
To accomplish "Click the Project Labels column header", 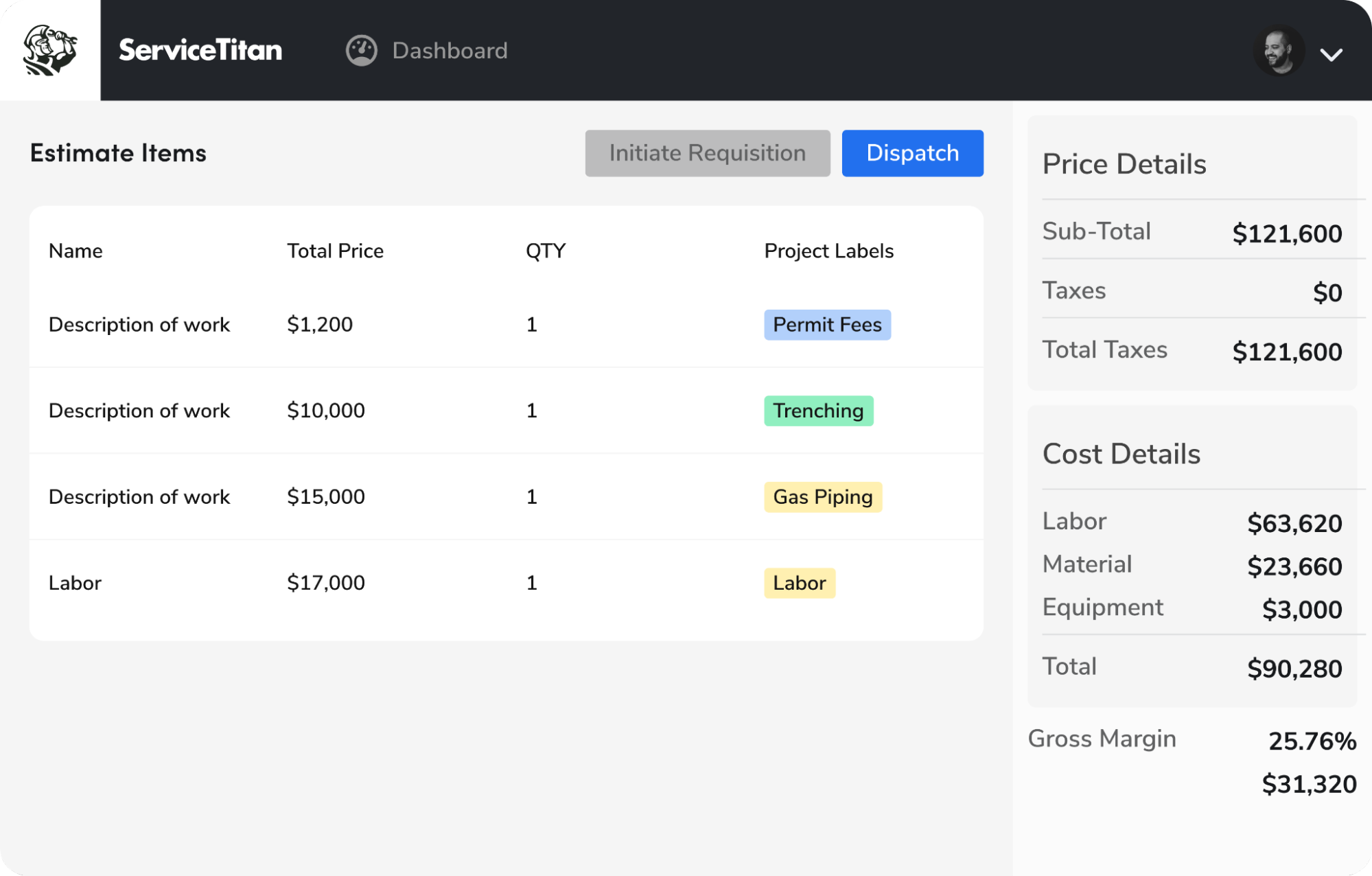I will click(x=828, y=251).
